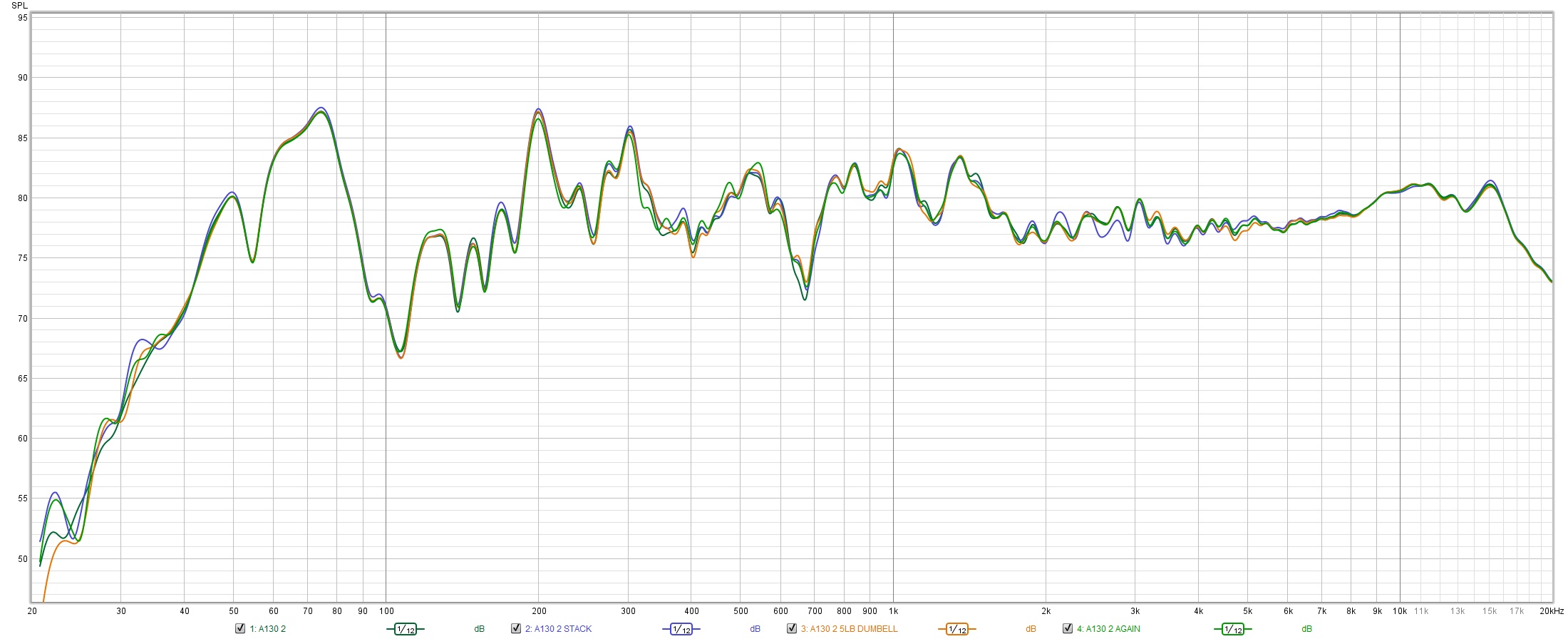
Task: Click the 10k frequency axis label
Action: (x=1400, y=611)
